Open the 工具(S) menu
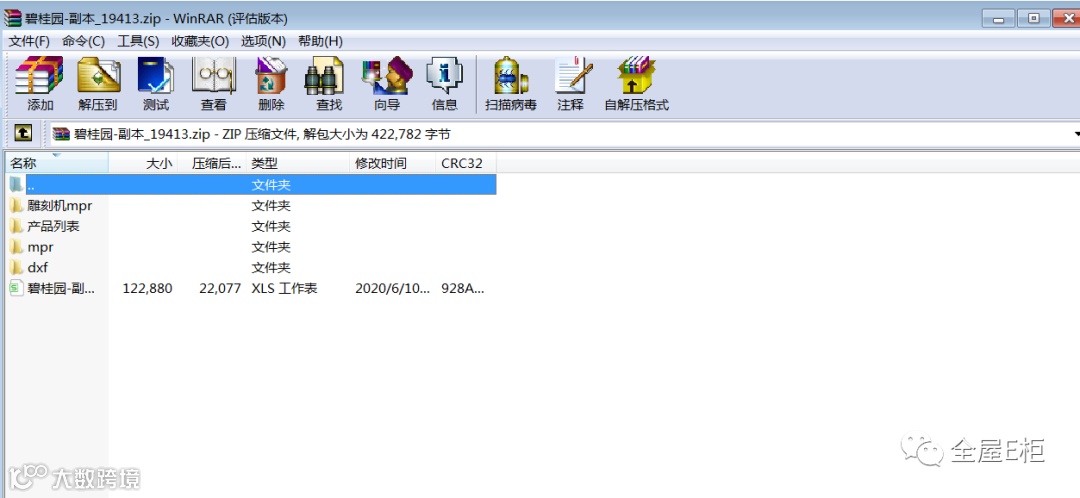1080x498 pixels. coord(138,41)
